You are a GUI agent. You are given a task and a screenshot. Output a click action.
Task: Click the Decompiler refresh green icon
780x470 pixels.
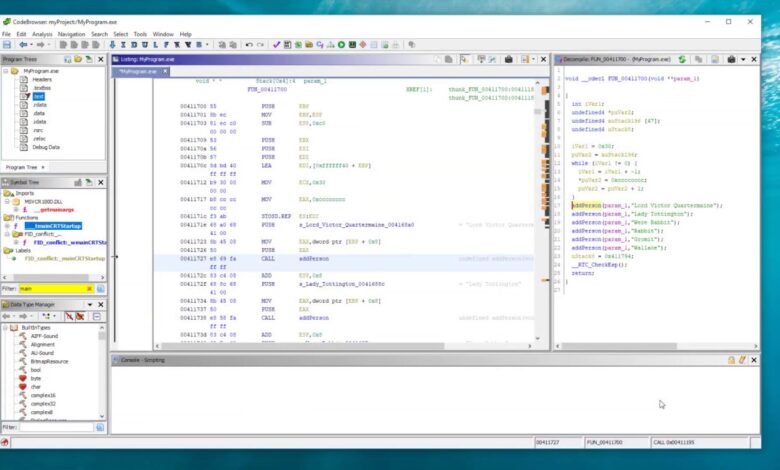pos(682,59)
